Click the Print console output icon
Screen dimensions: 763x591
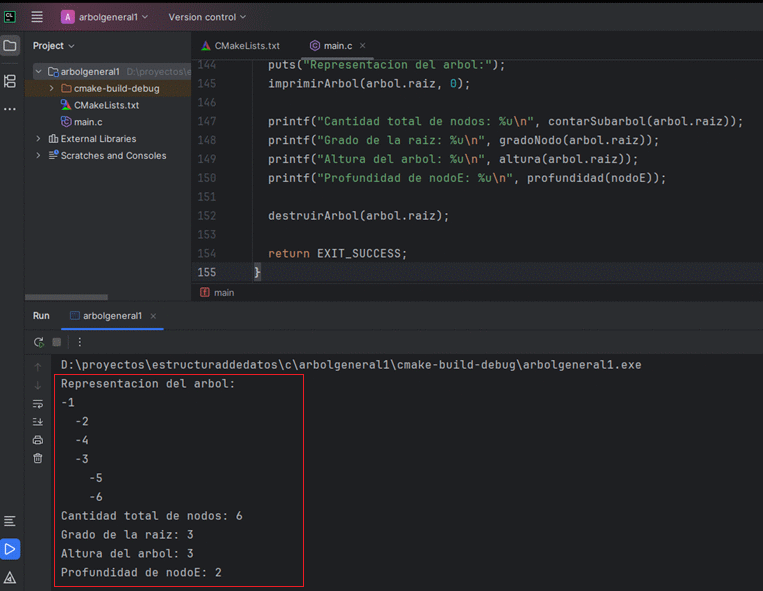38,439
